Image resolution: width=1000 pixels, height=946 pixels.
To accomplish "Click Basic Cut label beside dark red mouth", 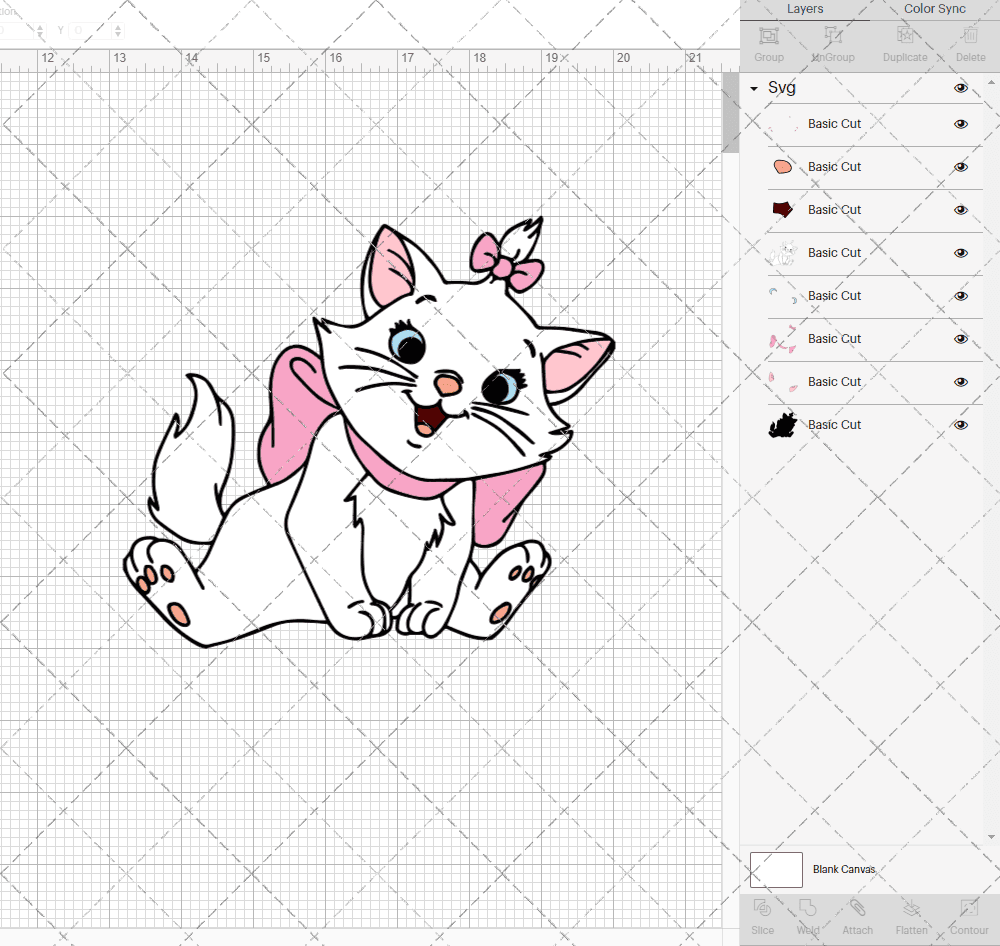I will [x=834, y=210].
